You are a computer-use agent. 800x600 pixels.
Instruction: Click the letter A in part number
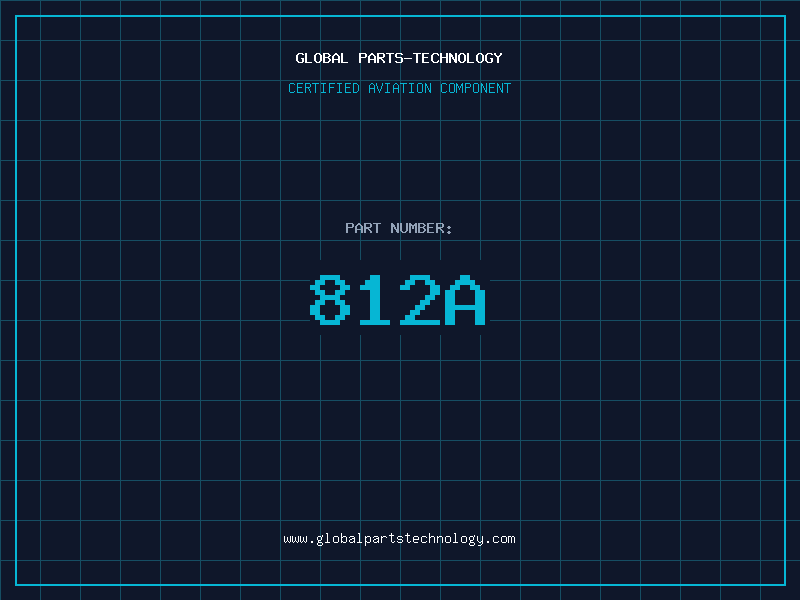[x=465, y=300]
